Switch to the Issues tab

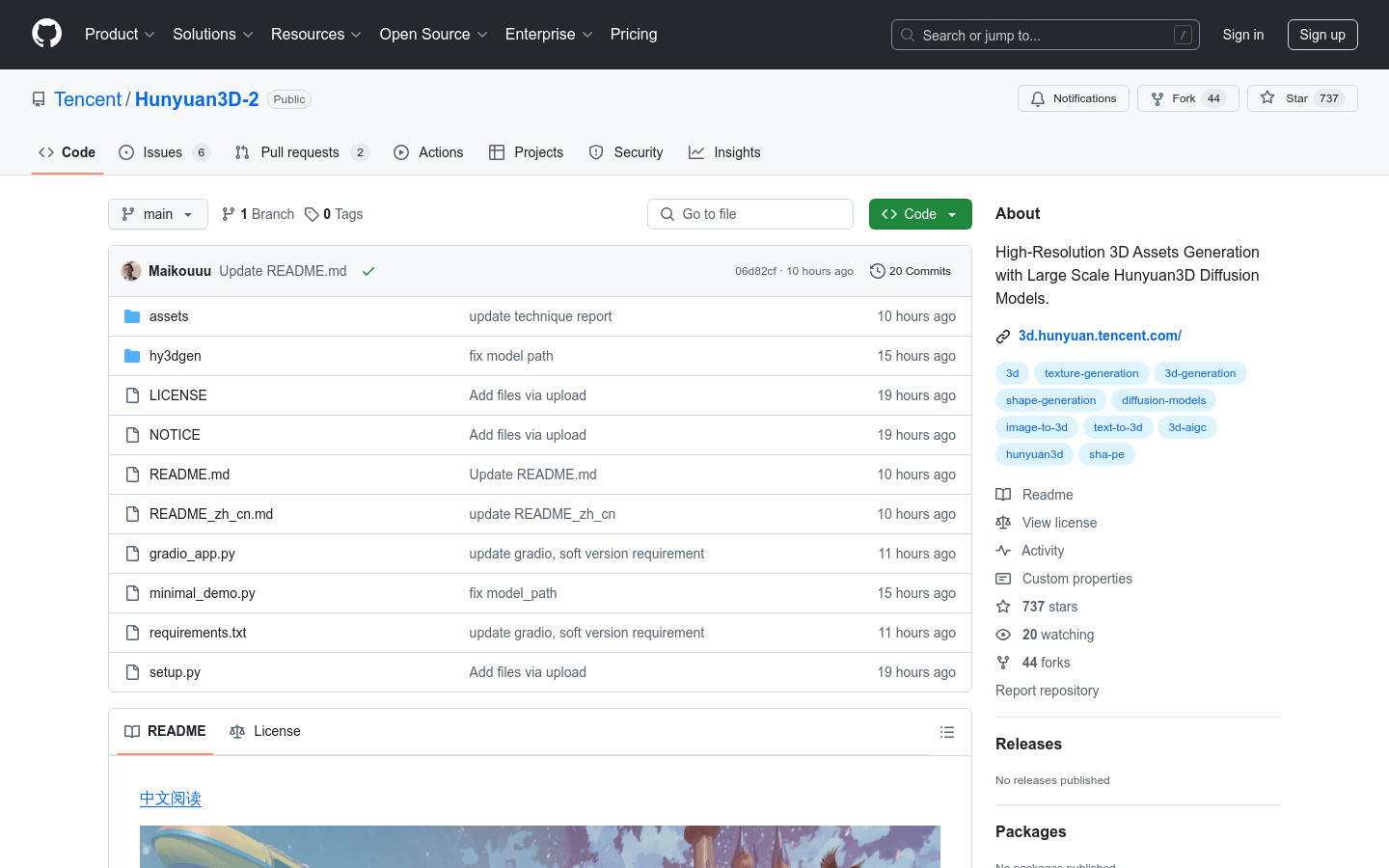163,152
